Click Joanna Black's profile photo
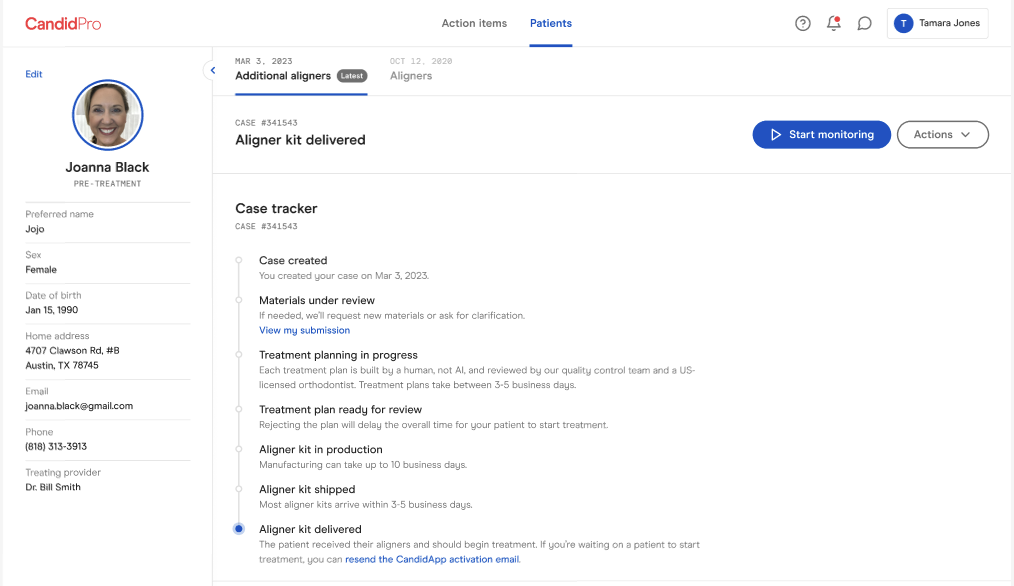1014x586 pixels. point(107,115)
